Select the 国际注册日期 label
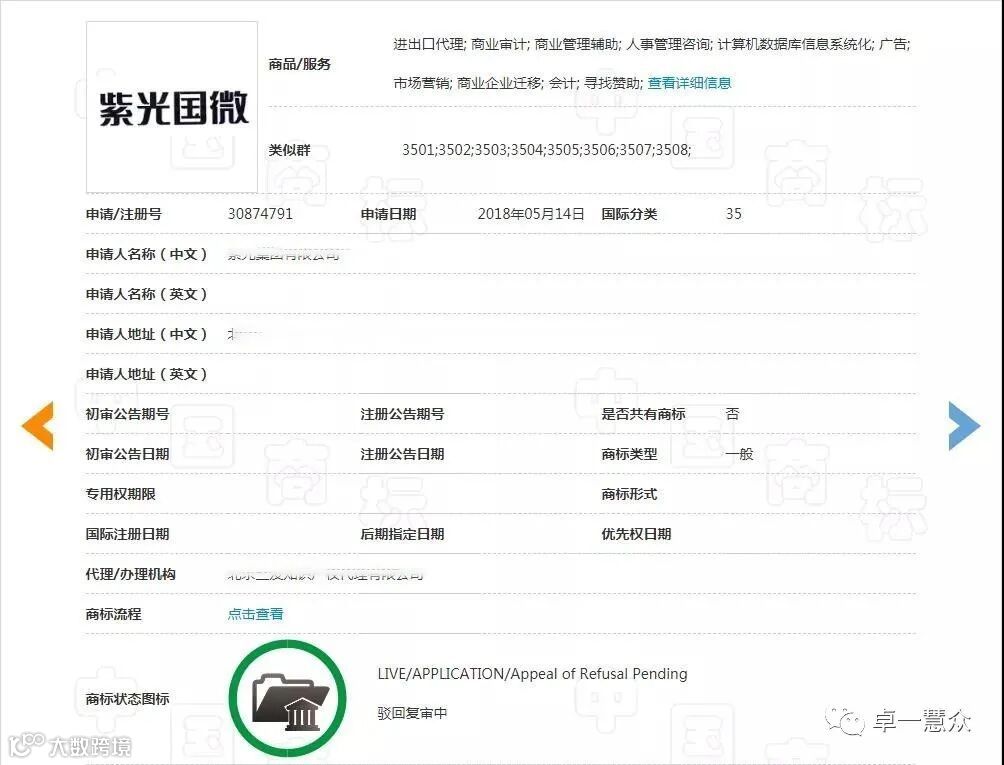Viewport: 1004px width, 765px height. [127, 534]
